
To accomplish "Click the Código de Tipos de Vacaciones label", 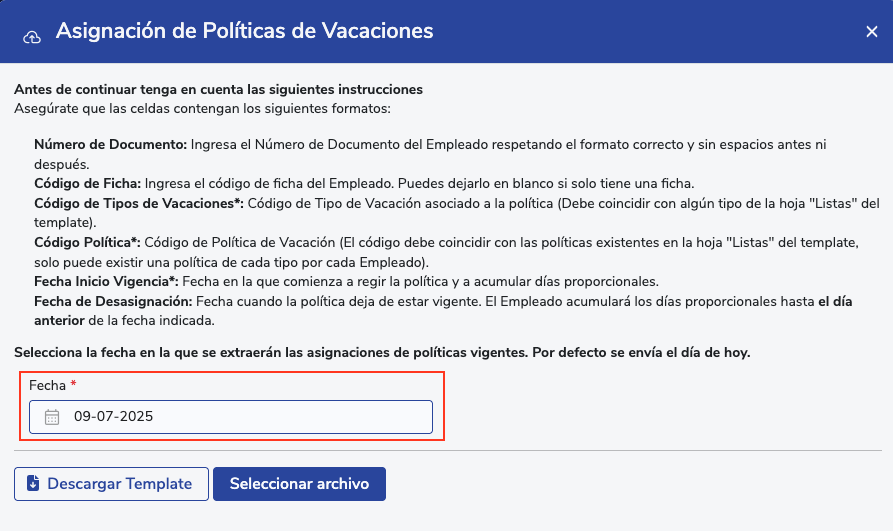I will click(138, 204).
